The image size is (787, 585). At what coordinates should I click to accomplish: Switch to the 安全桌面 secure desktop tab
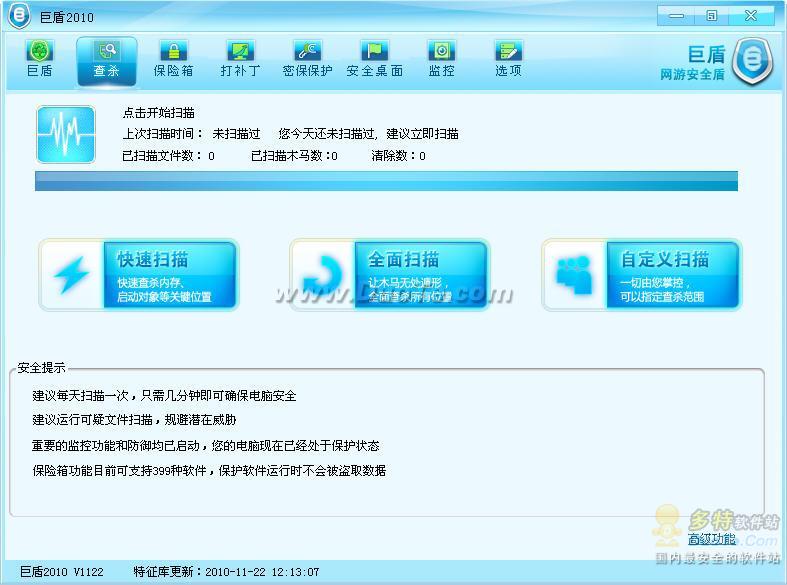(374, 59)
